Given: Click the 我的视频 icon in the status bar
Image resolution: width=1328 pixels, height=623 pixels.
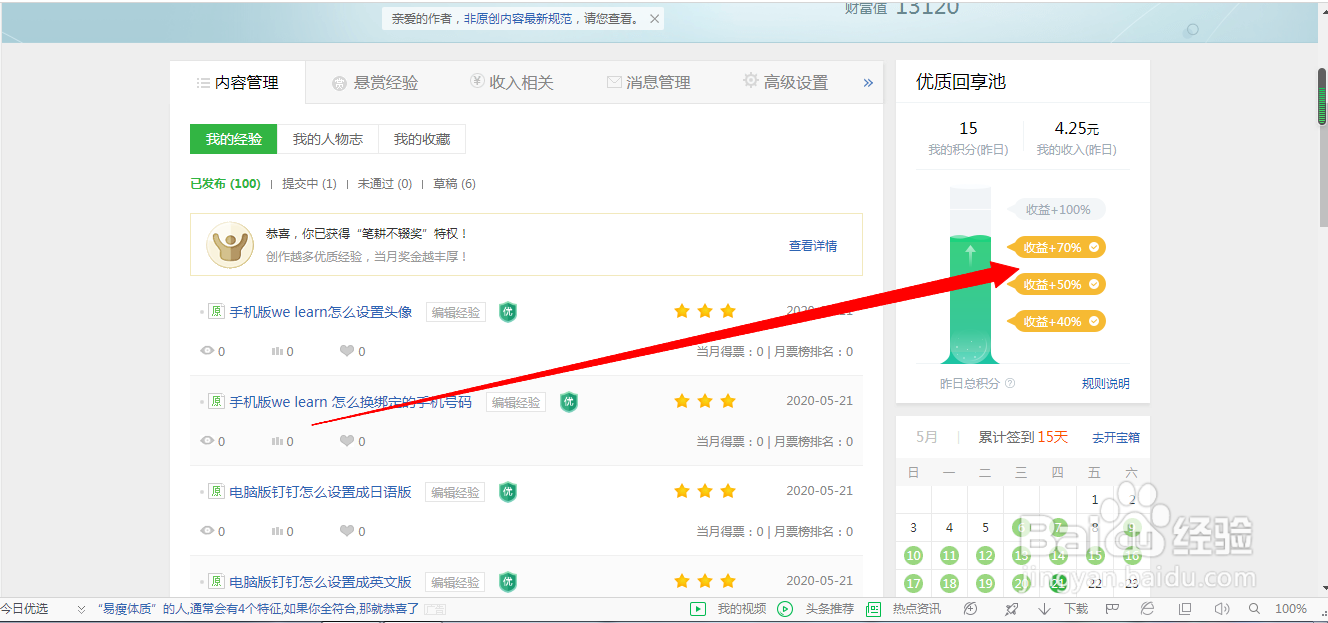Looking at the screenshot, I should tap(697, 608).
